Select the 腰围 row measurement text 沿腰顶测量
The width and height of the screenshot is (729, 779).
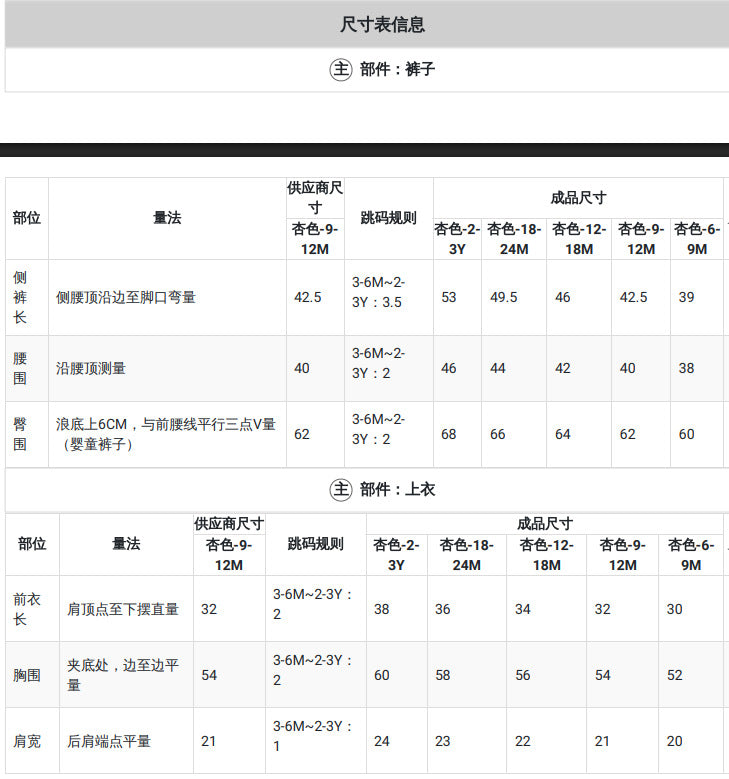[90, 368]
